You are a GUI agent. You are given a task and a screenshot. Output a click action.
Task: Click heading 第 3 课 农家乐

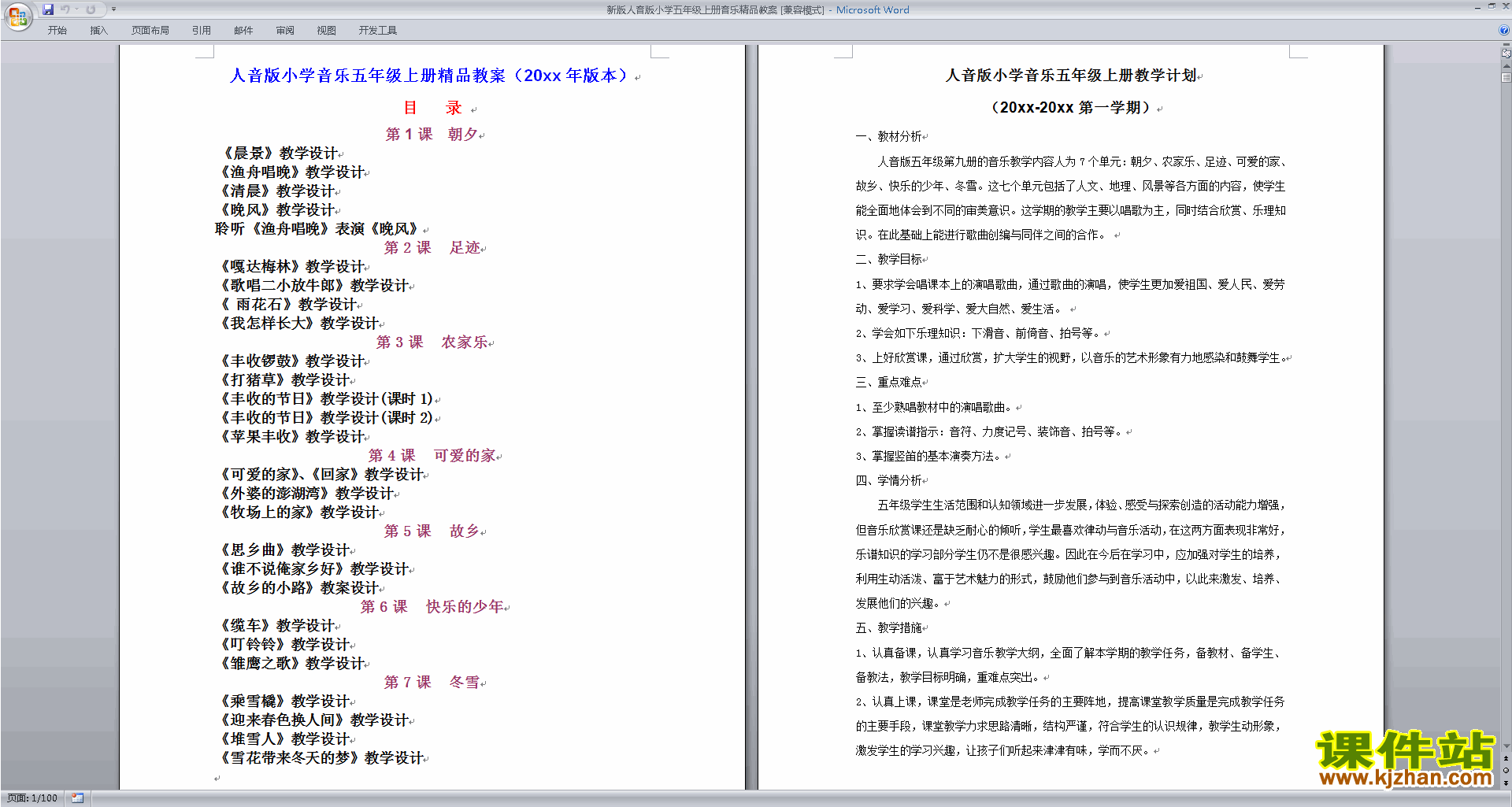(432, 342)
